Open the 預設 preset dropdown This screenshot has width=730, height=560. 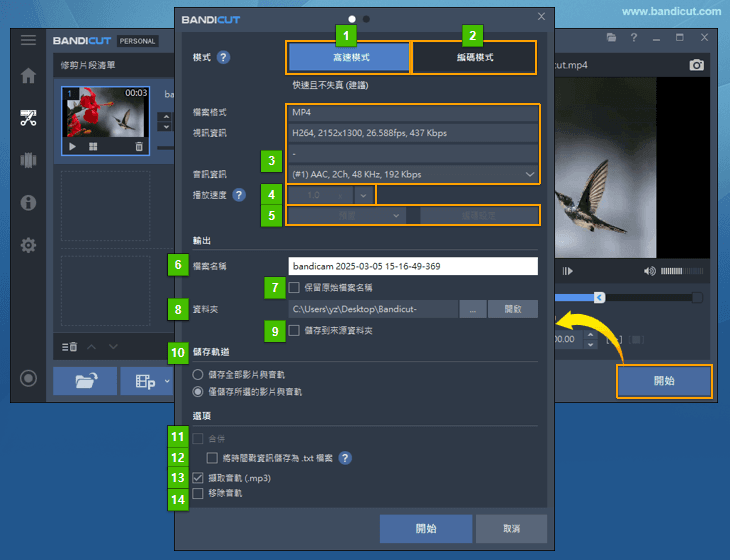pos(346,216)
